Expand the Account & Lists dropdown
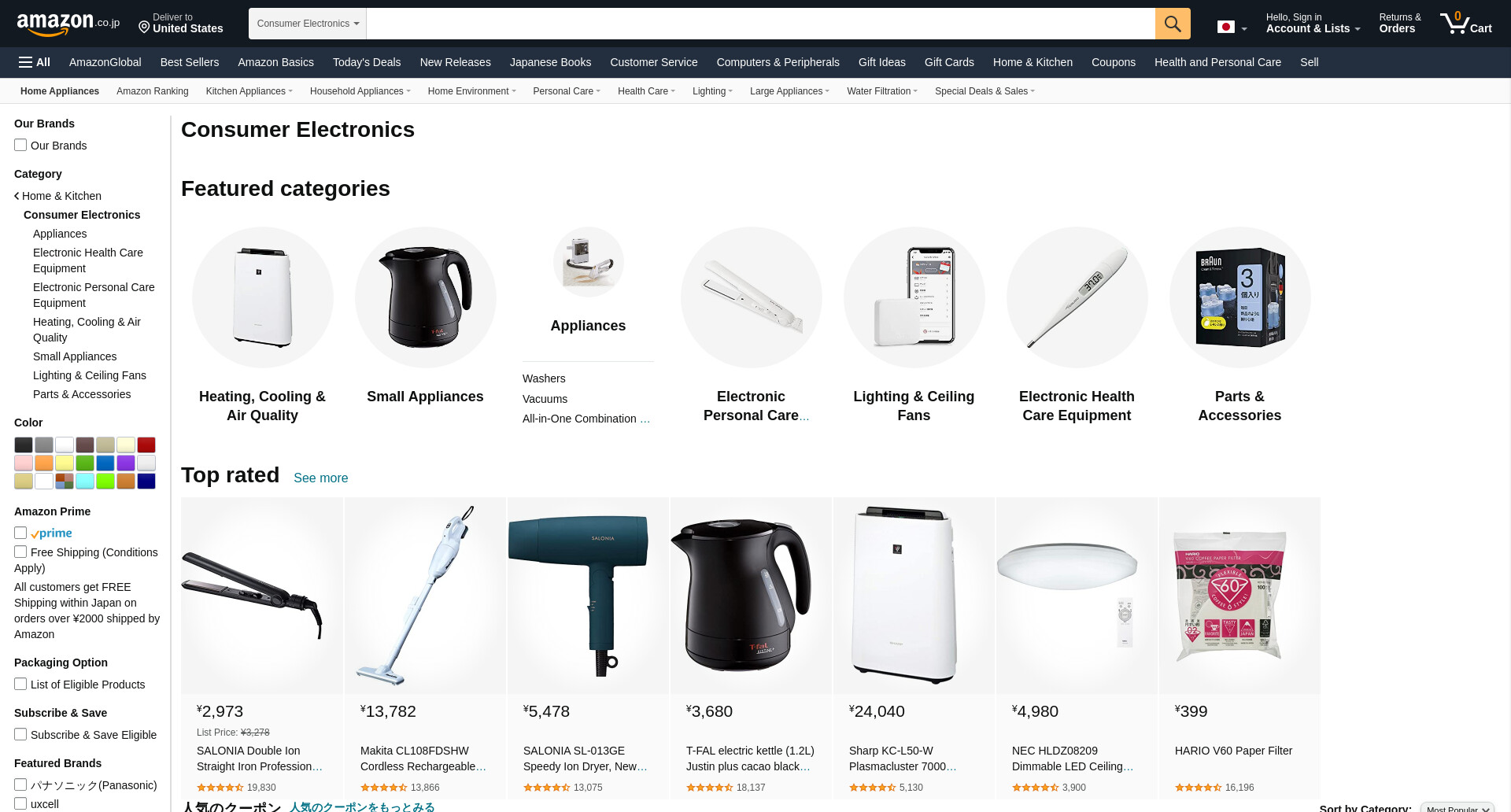1511x812 pixels. [1313, 23]
